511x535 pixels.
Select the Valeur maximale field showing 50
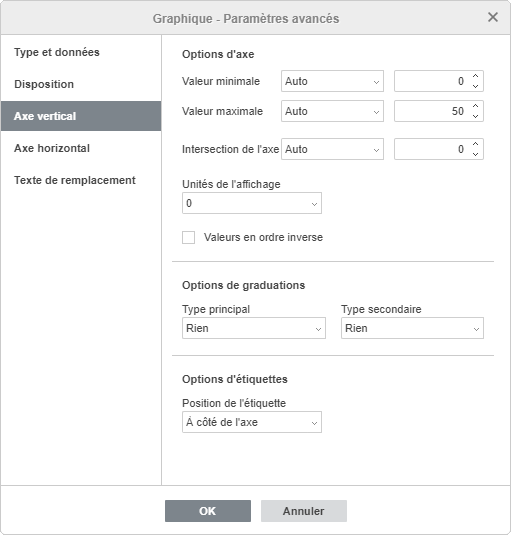coord(433,111)
